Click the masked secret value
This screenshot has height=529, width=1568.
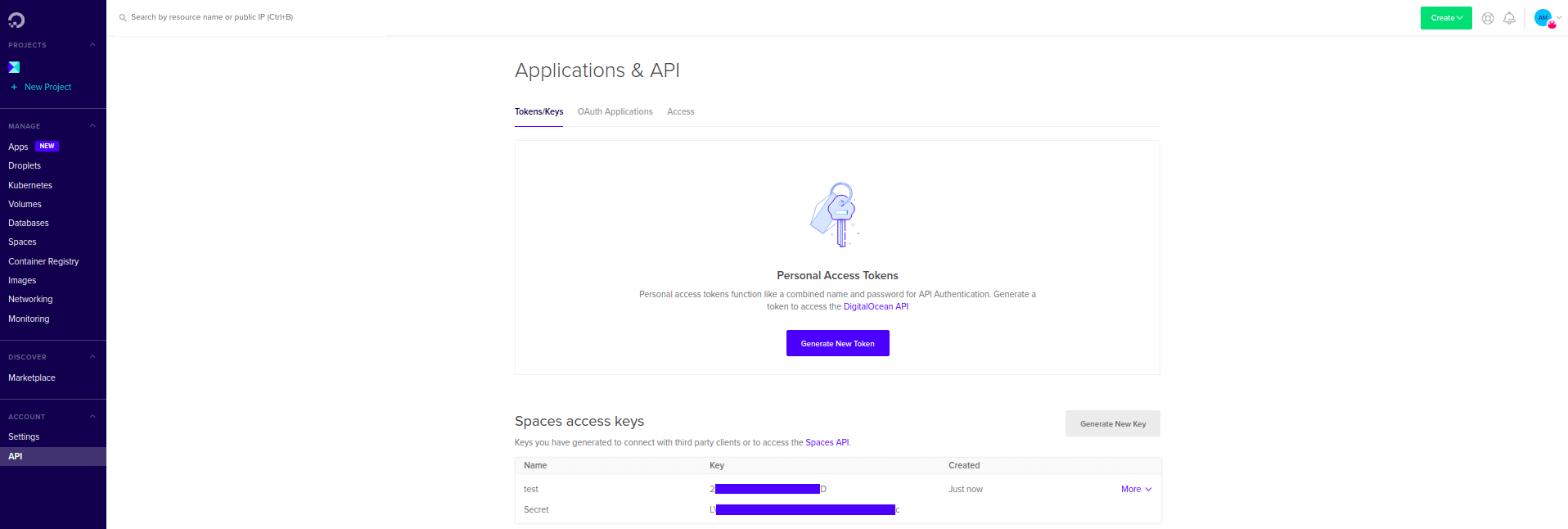click(804, 509)
